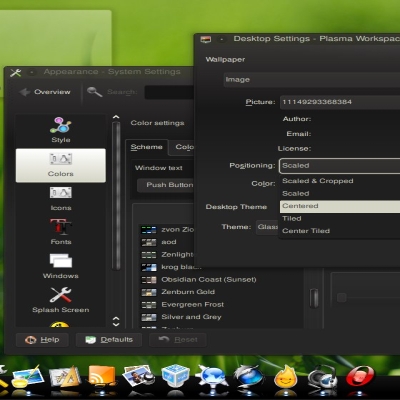Viewport: 400px width, 400px height.
Task: Click the Search input field
Action: click(169, 92)
